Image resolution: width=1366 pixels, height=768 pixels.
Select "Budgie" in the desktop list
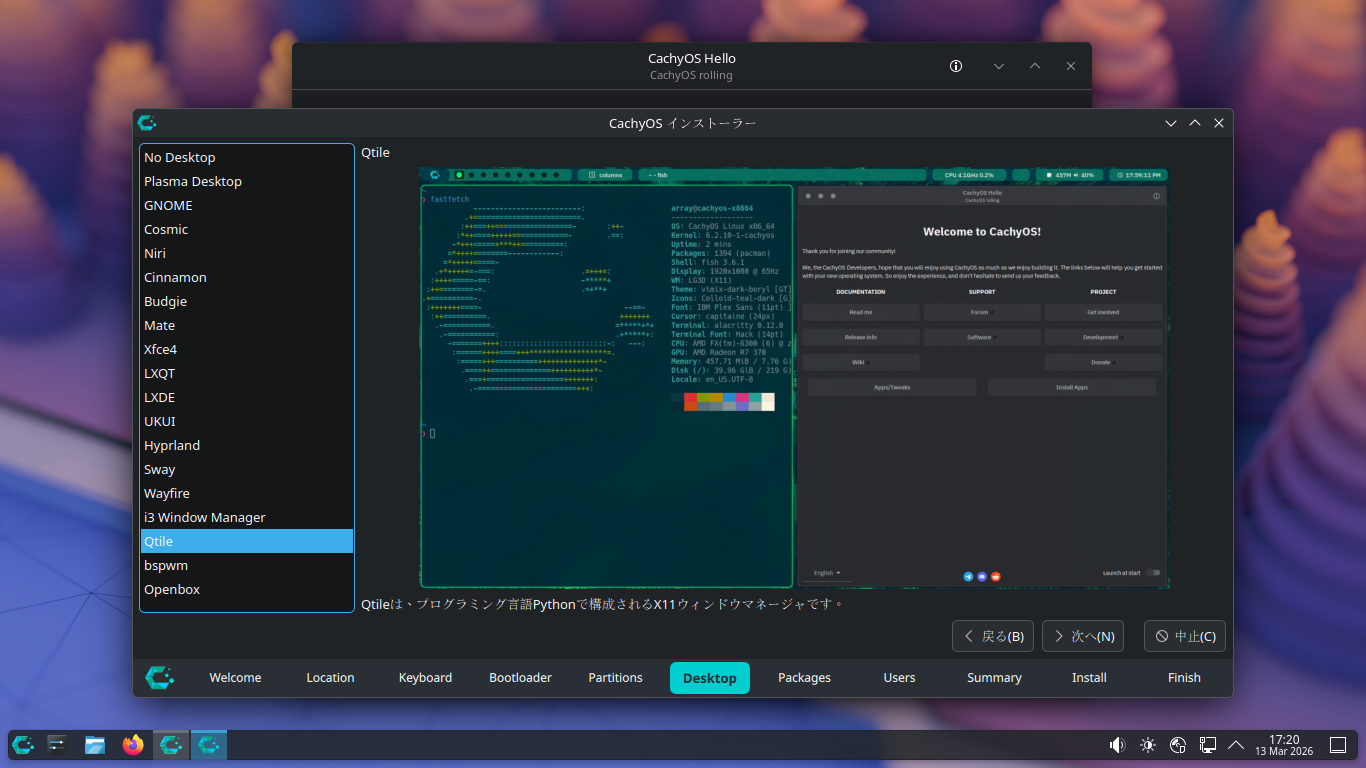point(247,301)
